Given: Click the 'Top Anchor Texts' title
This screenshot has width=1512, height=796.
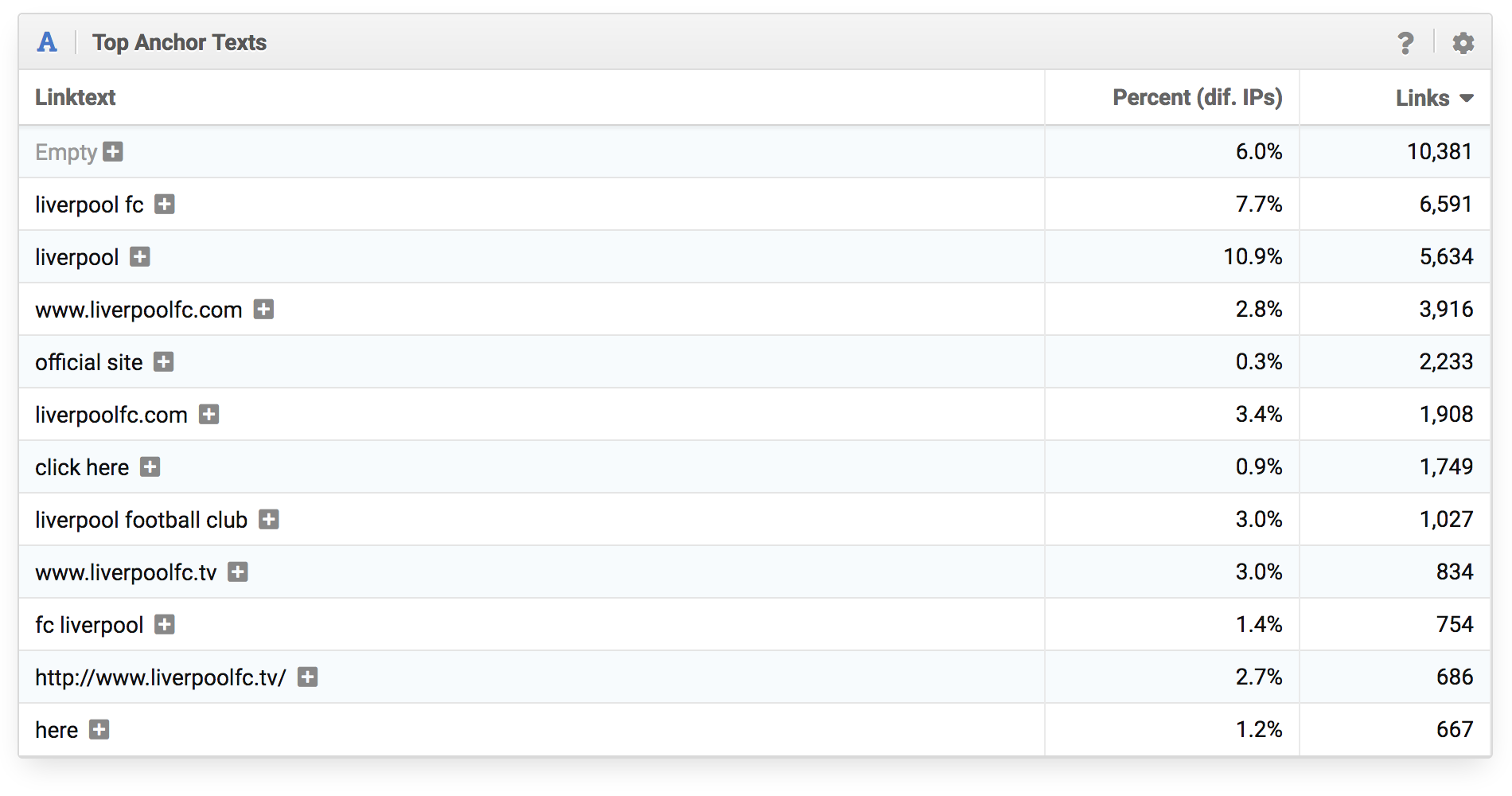Looking at the screenshot, I should [x=179, y=42].
